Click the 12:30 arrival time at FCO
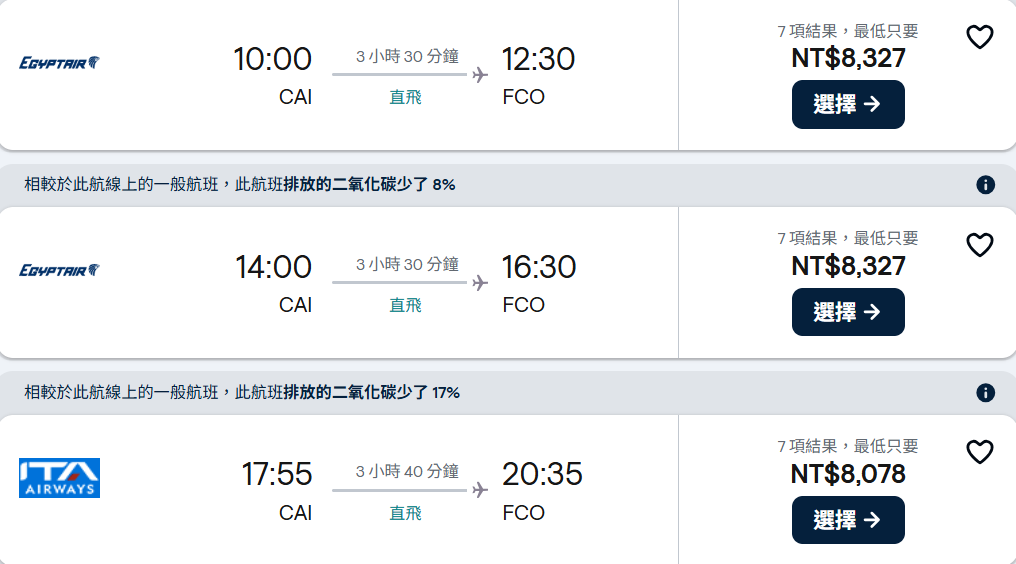Viewport: 1016px width, 564px height. (x=538, y=59)
